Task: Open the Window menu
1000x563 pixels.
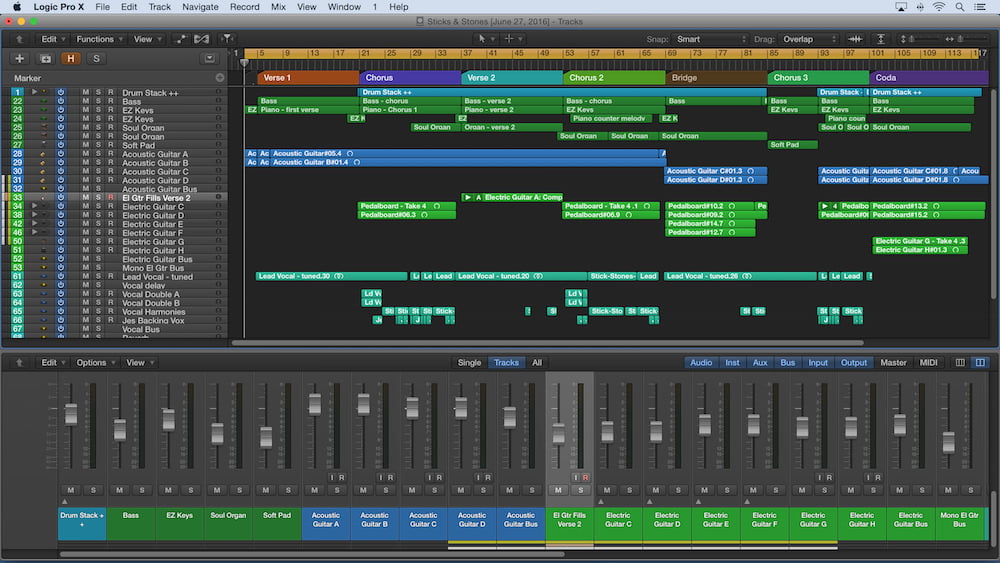Action: 344,7
